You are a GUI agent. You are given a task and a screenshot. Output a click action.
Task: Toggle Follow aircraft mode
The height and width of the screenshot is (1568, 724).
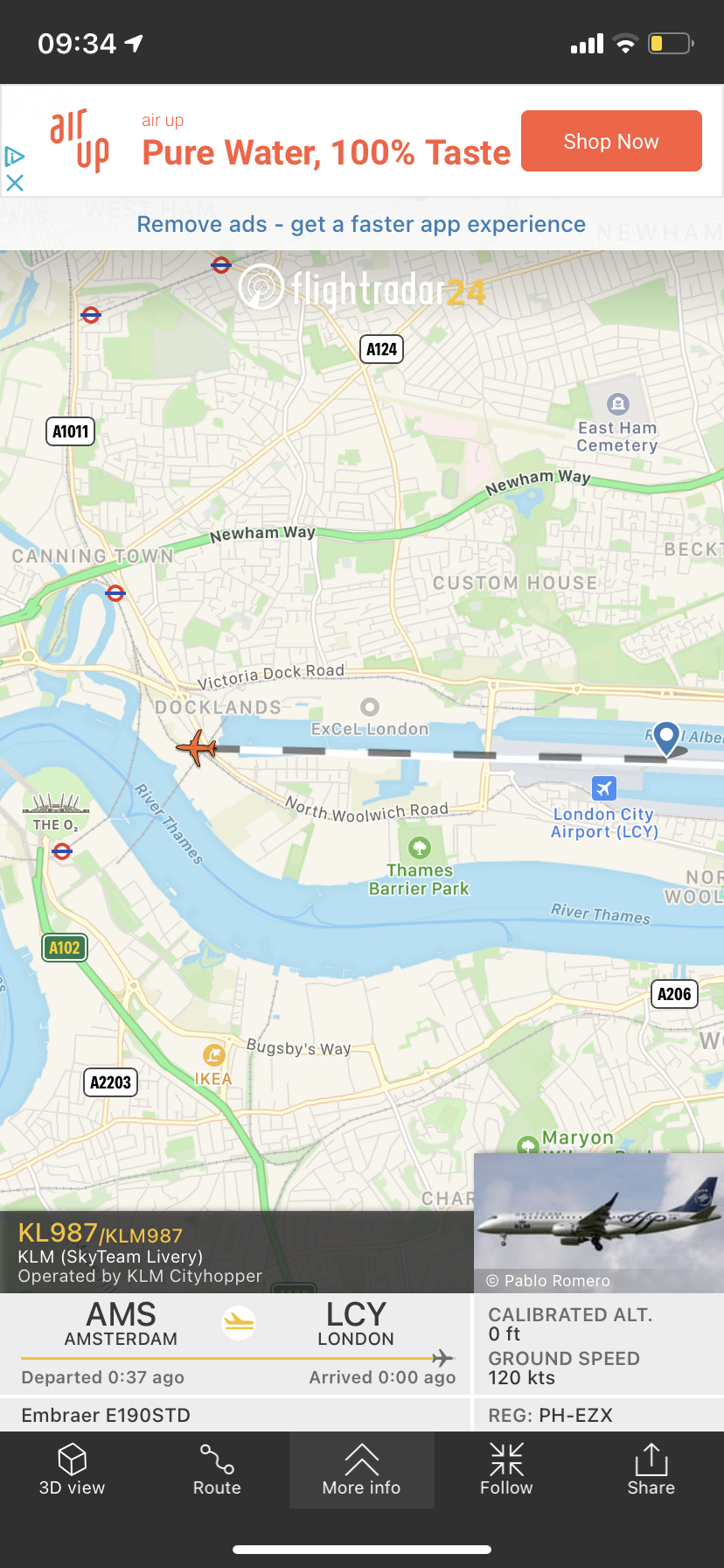pos(506,1470)
